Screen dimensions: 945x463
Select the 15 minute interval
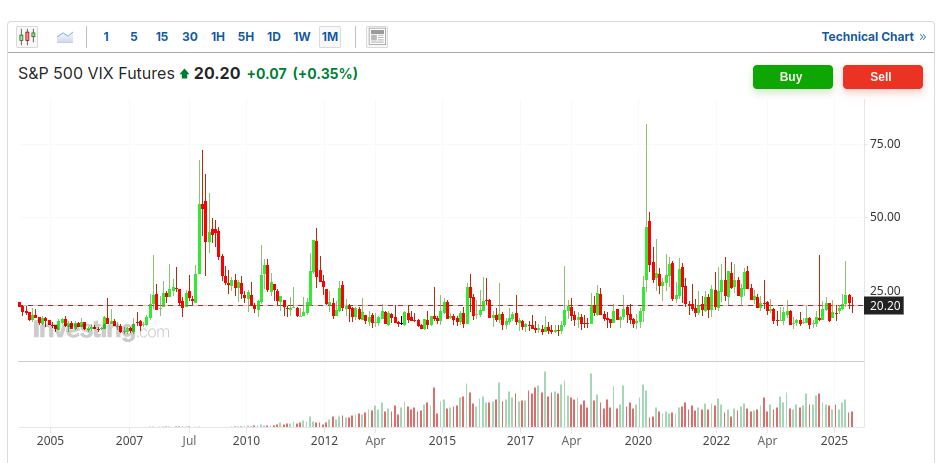pos(162,37)
